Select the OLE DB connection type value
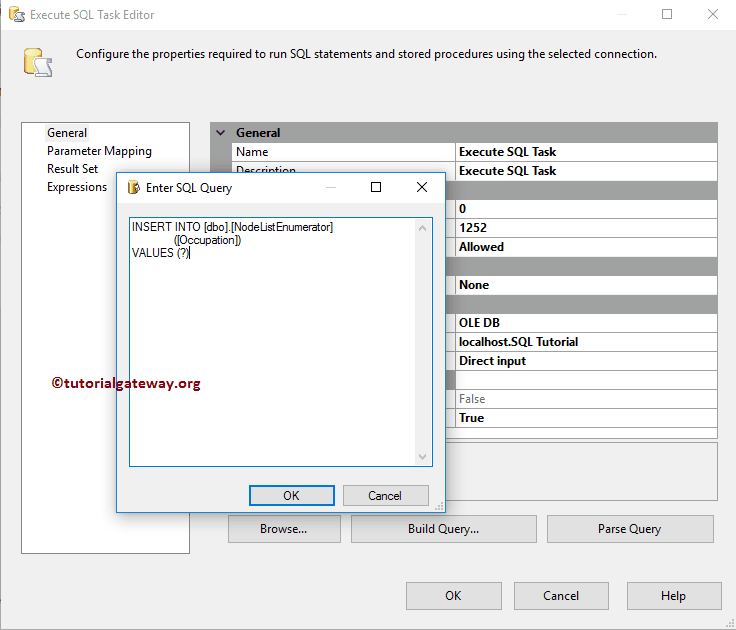 coord(586,323)
